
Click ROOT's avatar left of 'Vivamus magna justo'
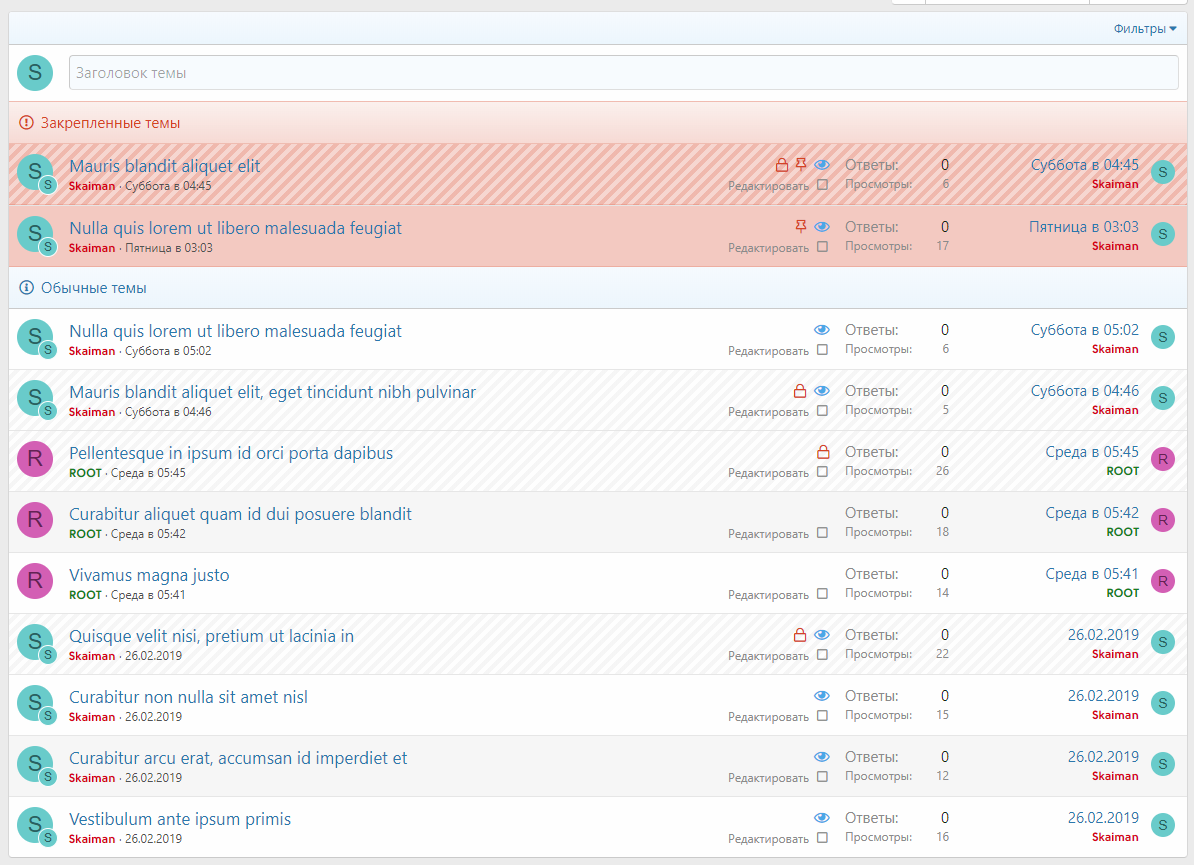[x=35, y=581]
